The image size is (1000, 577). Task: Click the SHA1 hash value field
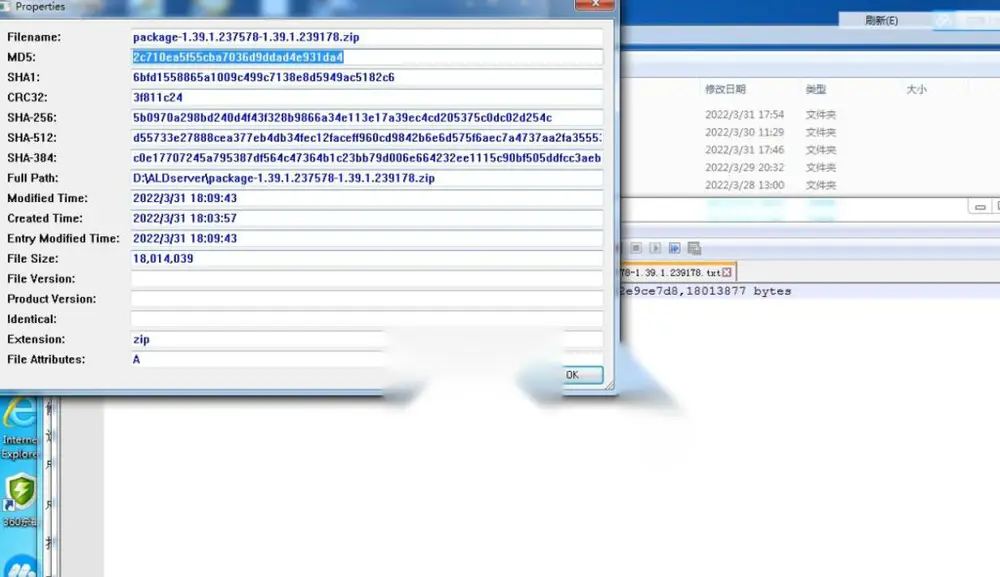point(367,77)
